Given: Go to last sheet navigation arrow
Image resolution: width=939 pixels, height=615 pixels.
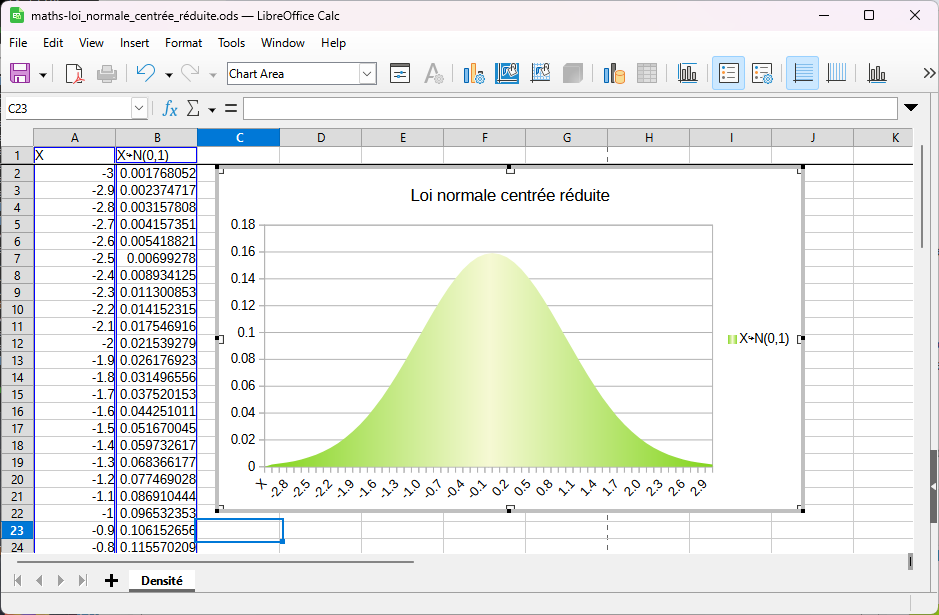Looking at the screenshot, I should (x=83, y=580).
